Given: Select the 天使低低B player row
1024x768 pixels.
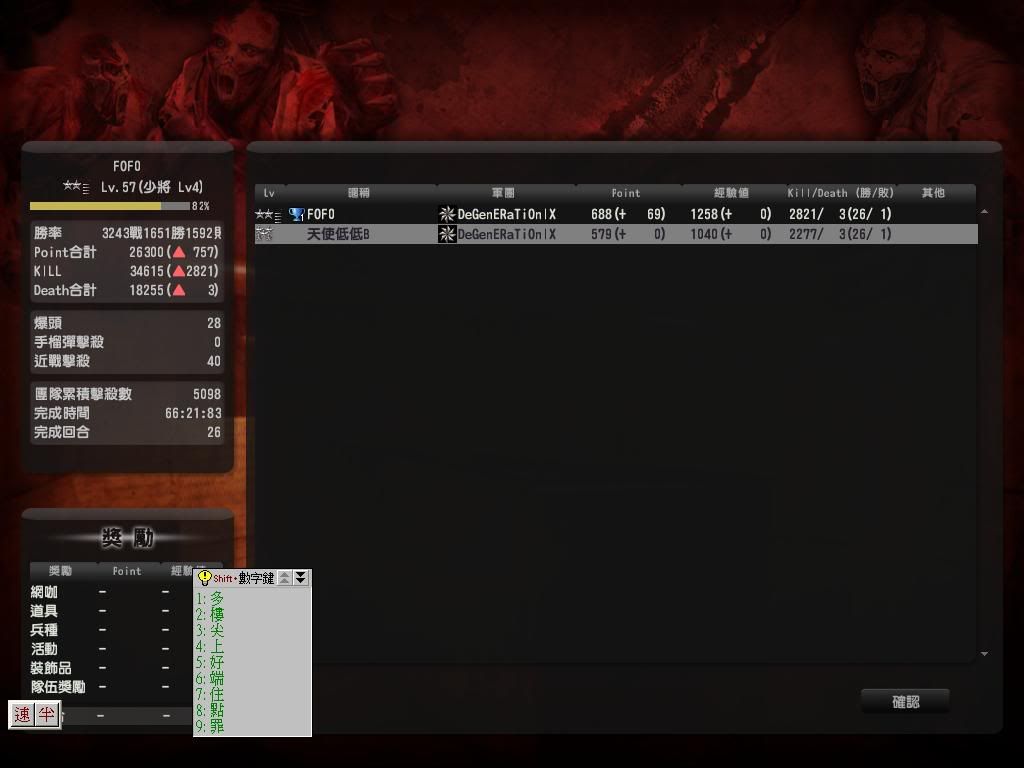Looking at the screenshot, I should (x=615, y=234).
